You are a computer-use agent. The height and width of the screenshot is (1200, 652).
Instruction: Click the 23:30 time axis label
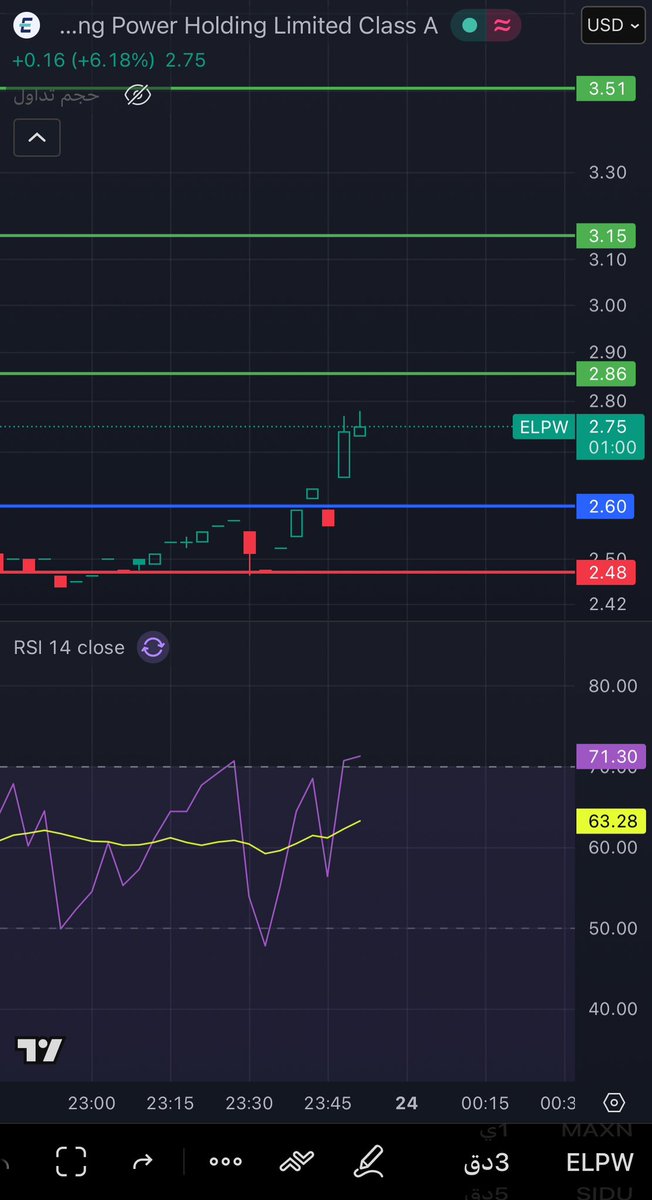coord(249,1103)
